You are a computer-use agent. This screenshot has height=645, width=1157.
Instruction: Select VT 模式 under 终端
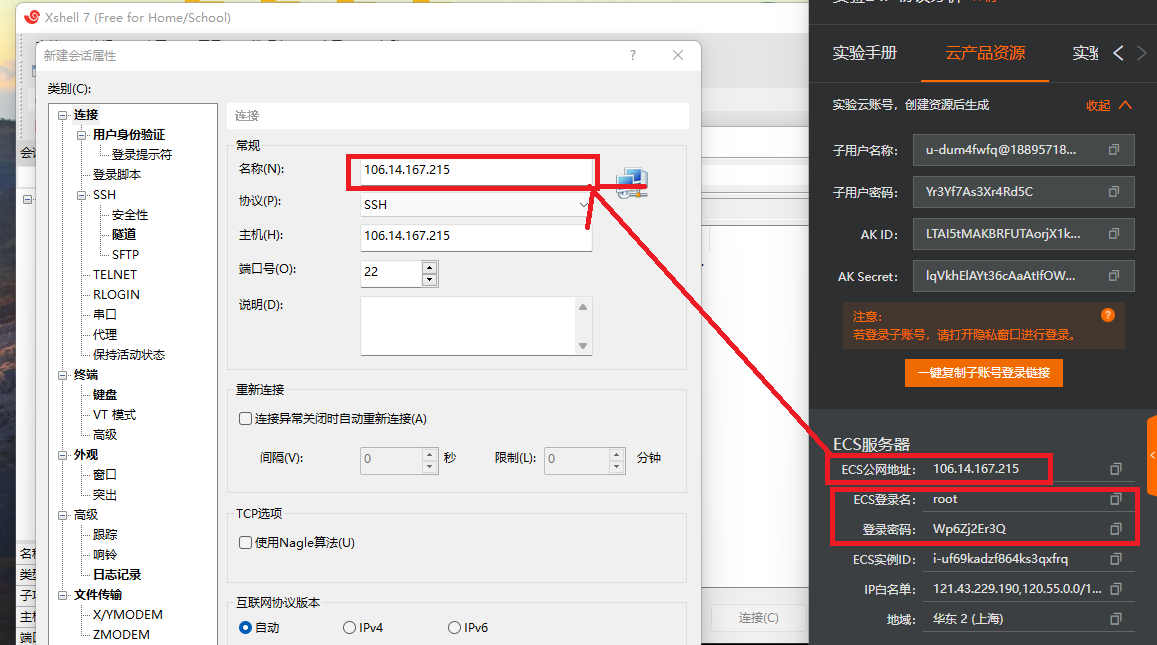click(114, 415)
